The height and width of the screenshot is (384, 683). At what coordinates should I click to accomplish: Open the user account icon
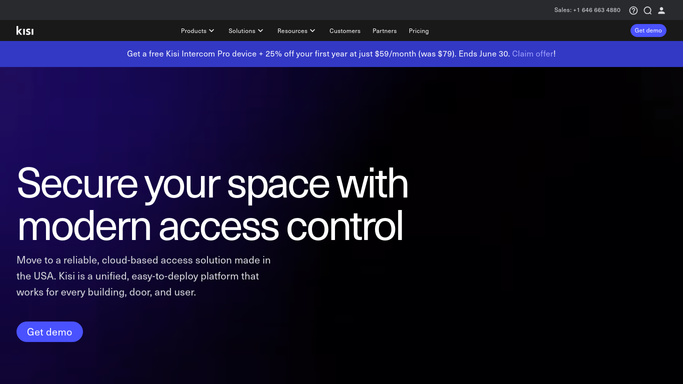tap(661, 10)
